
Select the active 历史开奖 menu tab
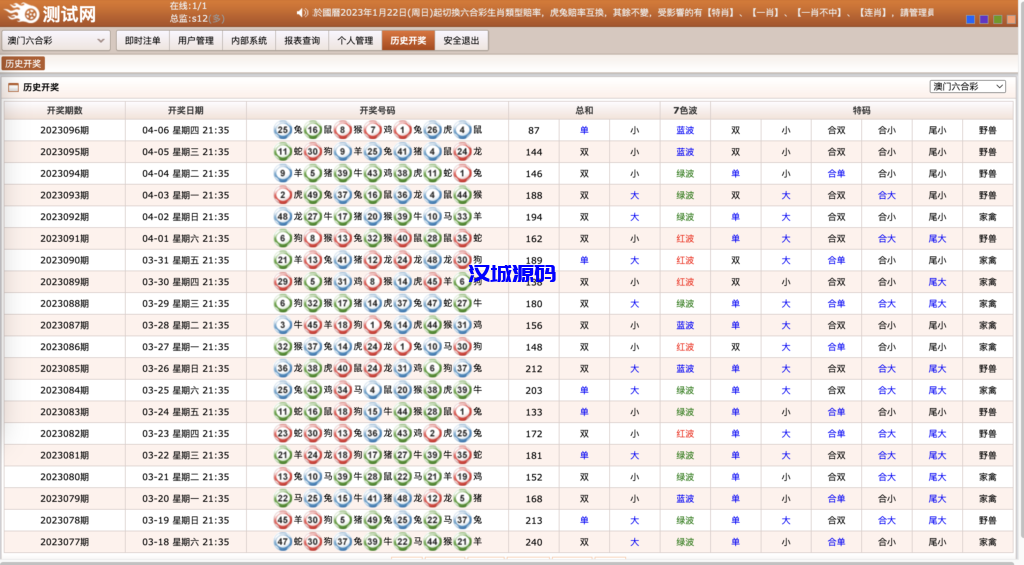[x=408, y=40]
